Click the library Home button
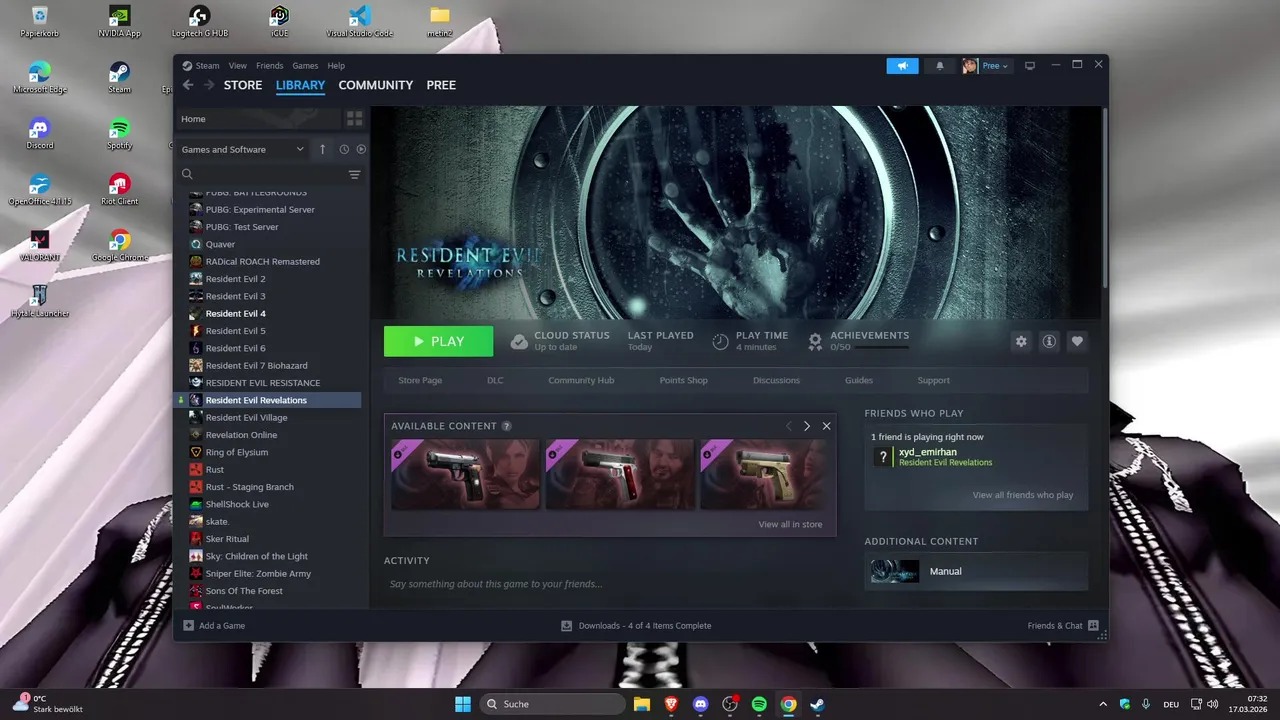Image resolution: width=1280 pixels, height=720 pixels. click(x=258, y=119)
